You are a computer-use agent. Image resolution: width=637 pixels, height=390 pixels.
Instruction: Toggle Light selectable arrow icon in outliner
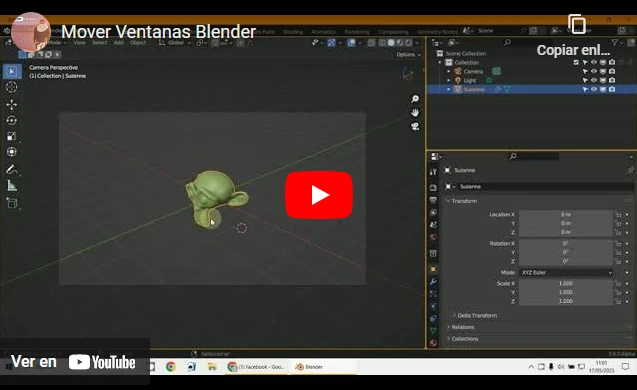click(x=585, y=80)
